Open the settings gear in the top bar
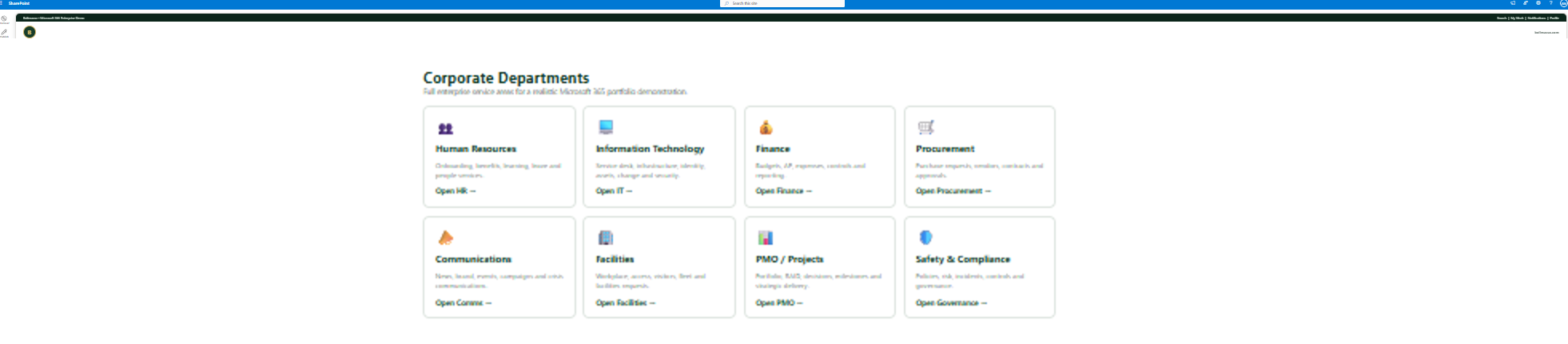 [1538, 3]
